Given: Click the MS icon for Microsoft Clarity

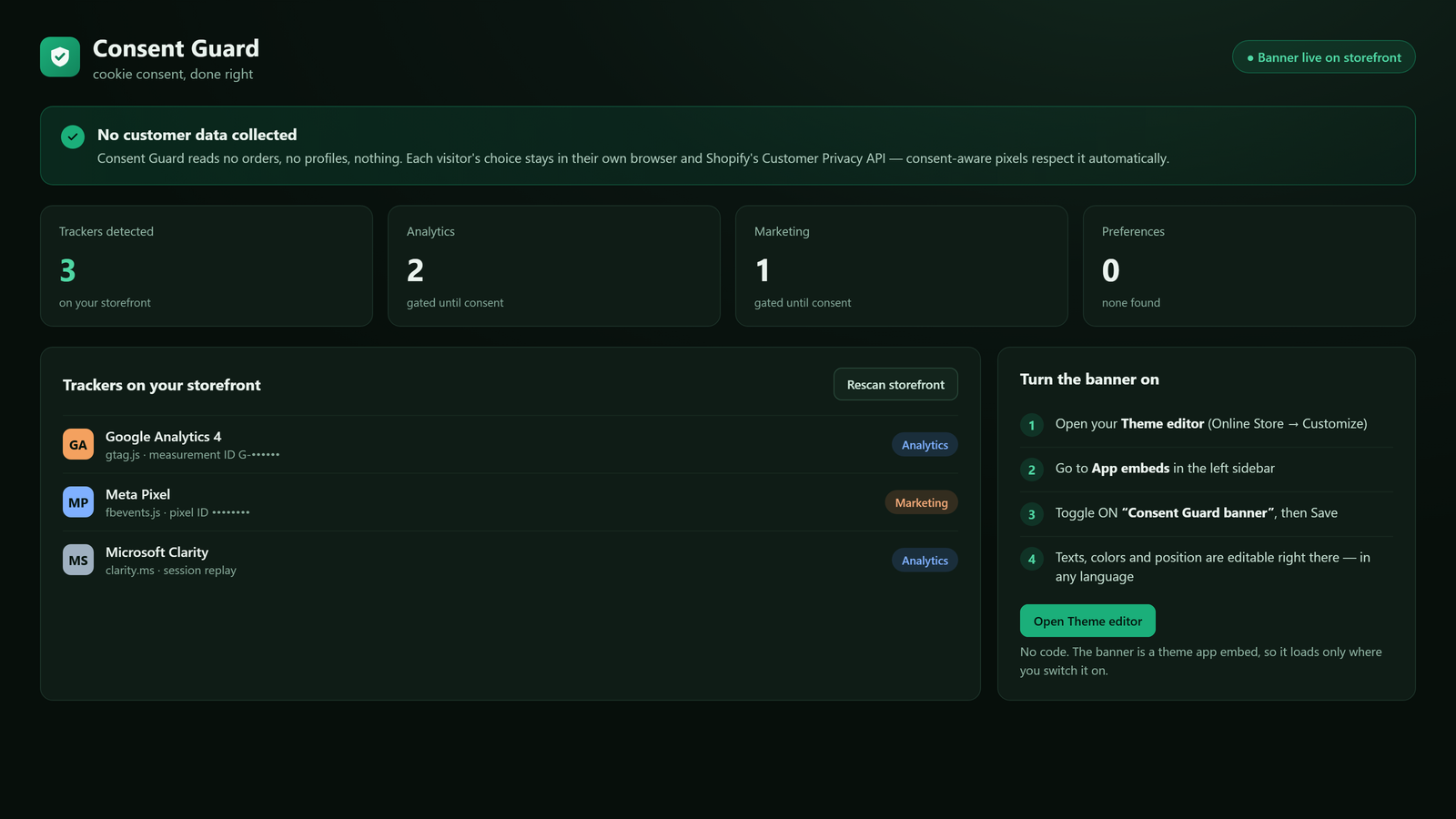Looking at the screenshot, I should [78, 560].
